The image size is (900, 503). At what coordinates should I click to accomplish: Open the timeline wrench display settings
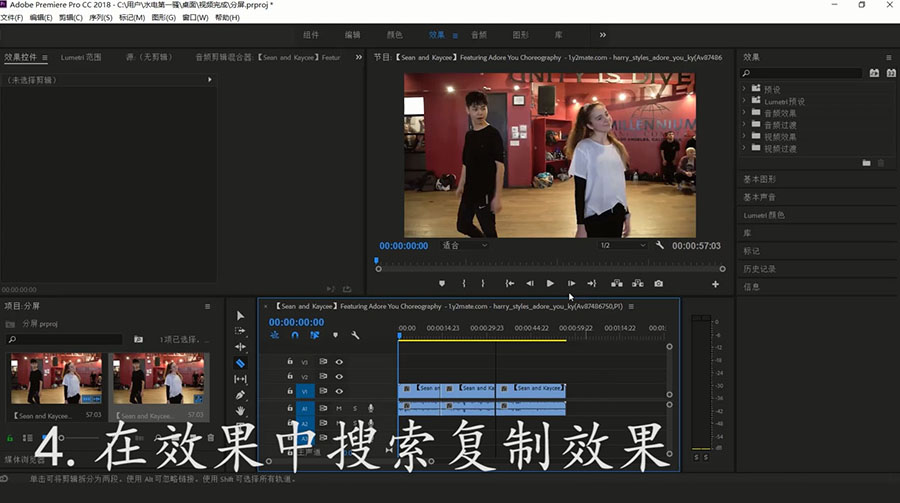pos(355,336)
